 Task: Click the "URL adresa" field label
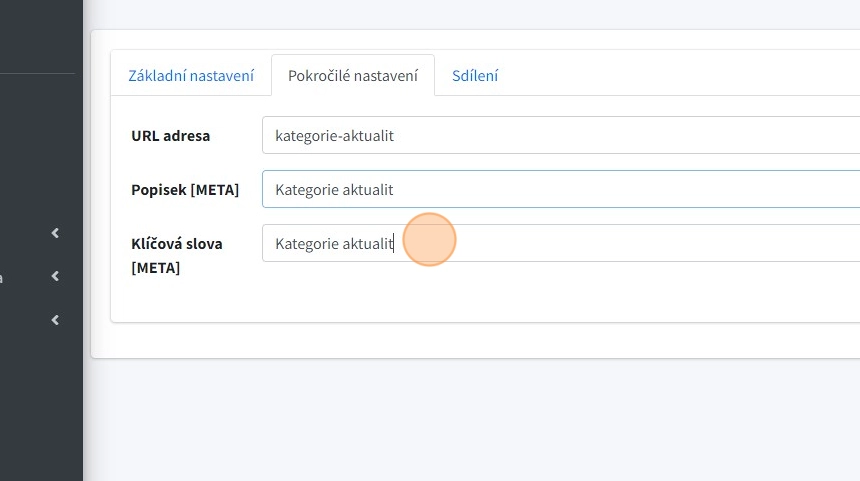tap(171, 135)
